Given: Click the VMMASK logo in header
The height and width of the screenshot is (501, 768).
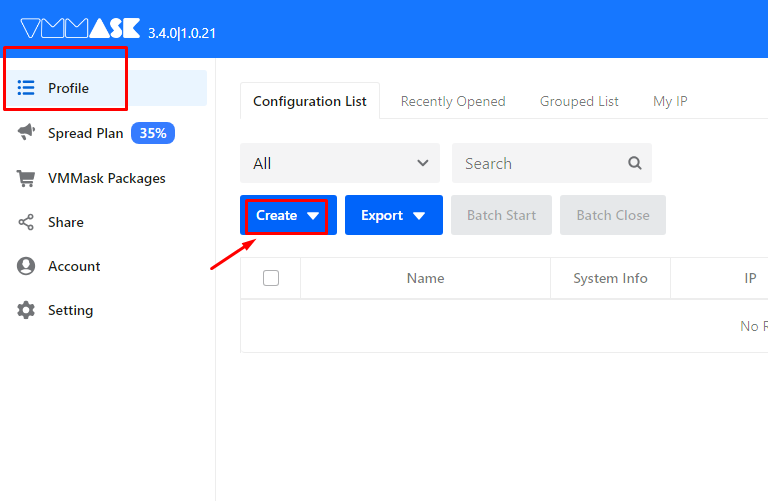Looking at the screenshot, I should pyautogui.click(x=80, y=30).
